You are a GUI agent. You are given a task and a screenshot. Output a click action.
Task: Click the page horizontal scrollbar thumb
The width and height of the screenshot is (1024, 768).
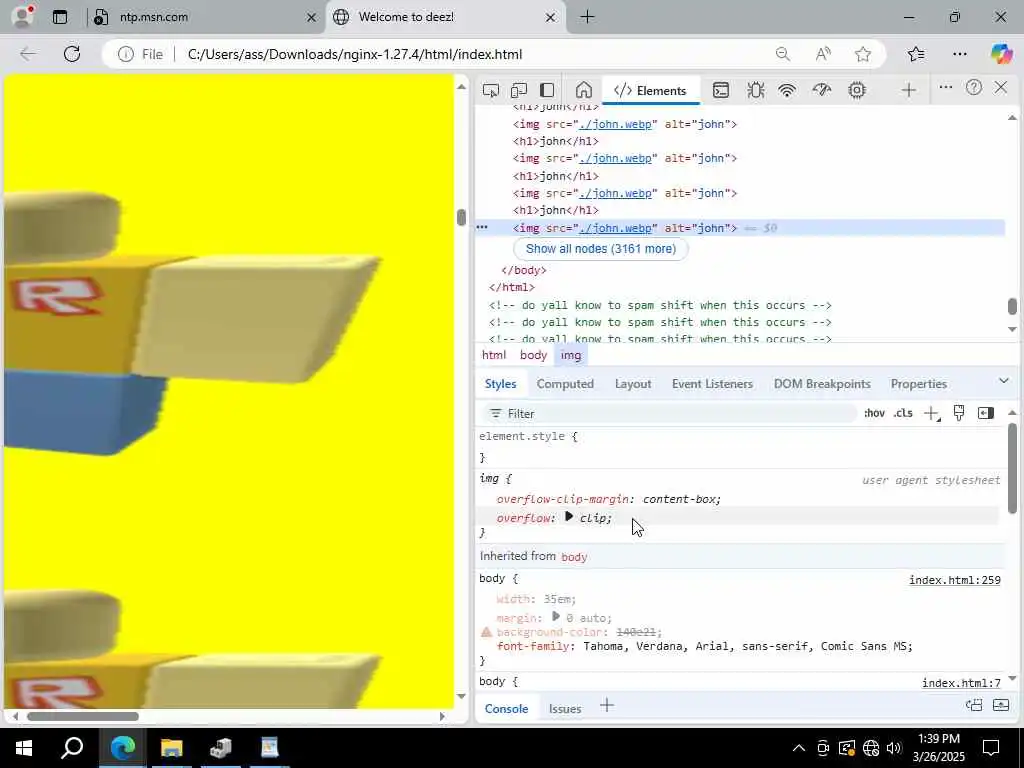pos(82,716)
